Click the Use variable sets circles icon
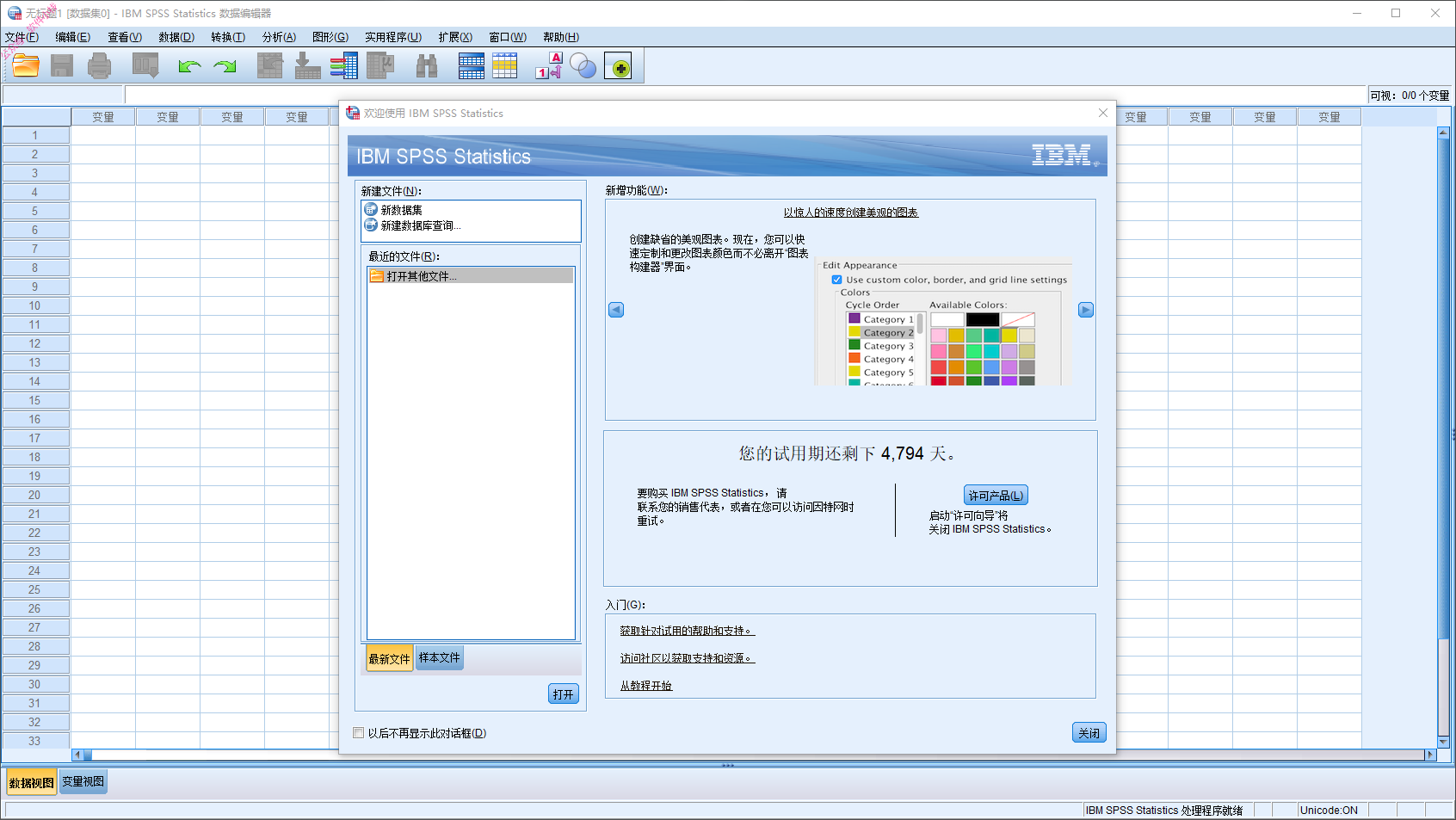The height and width of the screenshot is (820, 1456). [583, 66]
